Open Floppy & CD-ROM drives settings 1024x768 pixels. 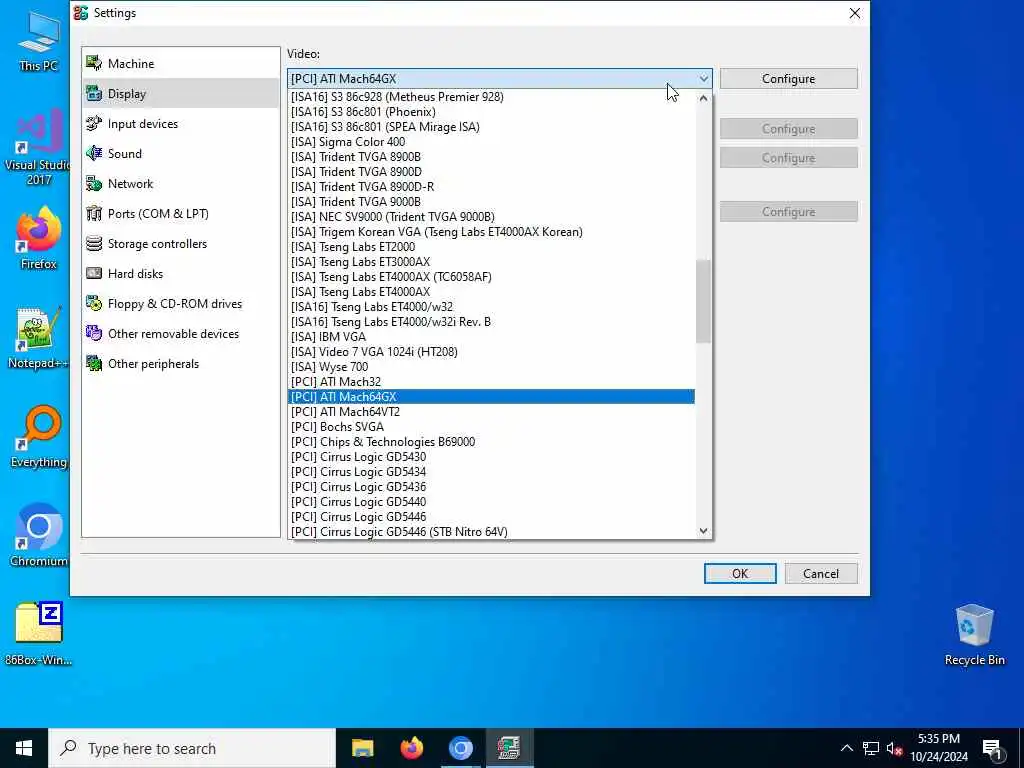181,304
